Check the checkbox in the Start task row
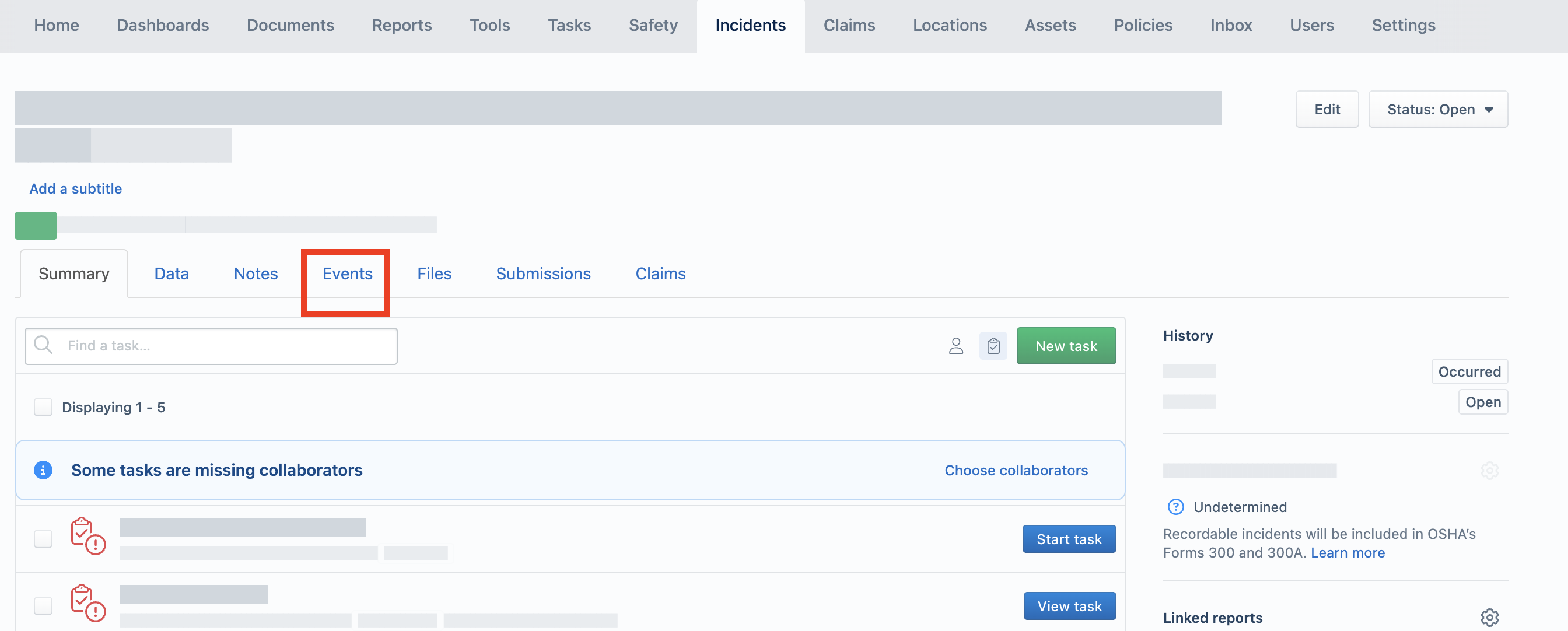1568x631 pixels. click(x=43, y=538)
